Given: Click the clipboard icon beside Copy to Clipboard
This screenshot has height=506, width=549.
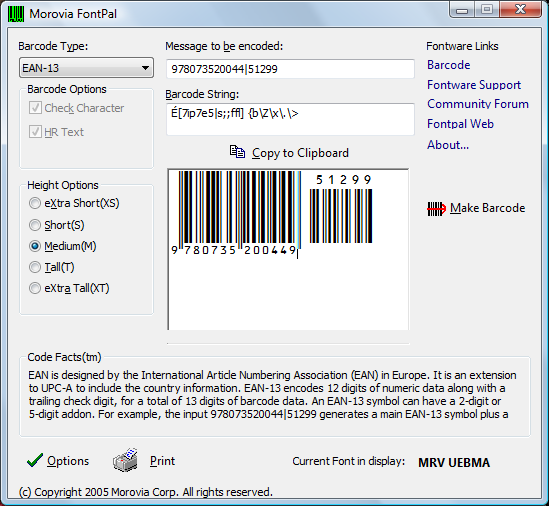Looking at the screenshot, I should pos(237,152).
